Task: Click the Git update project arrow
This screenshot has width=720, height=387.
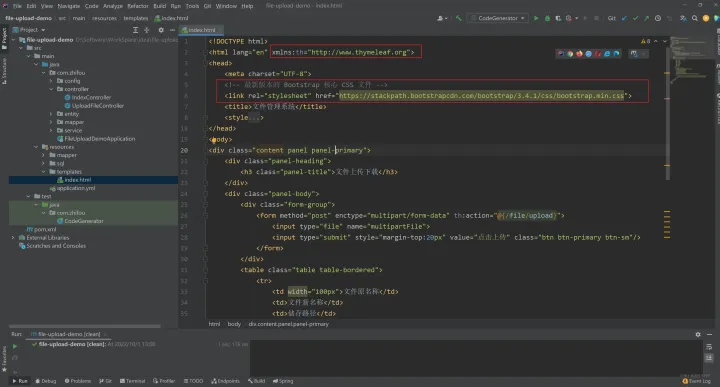Action: (624, 18)
